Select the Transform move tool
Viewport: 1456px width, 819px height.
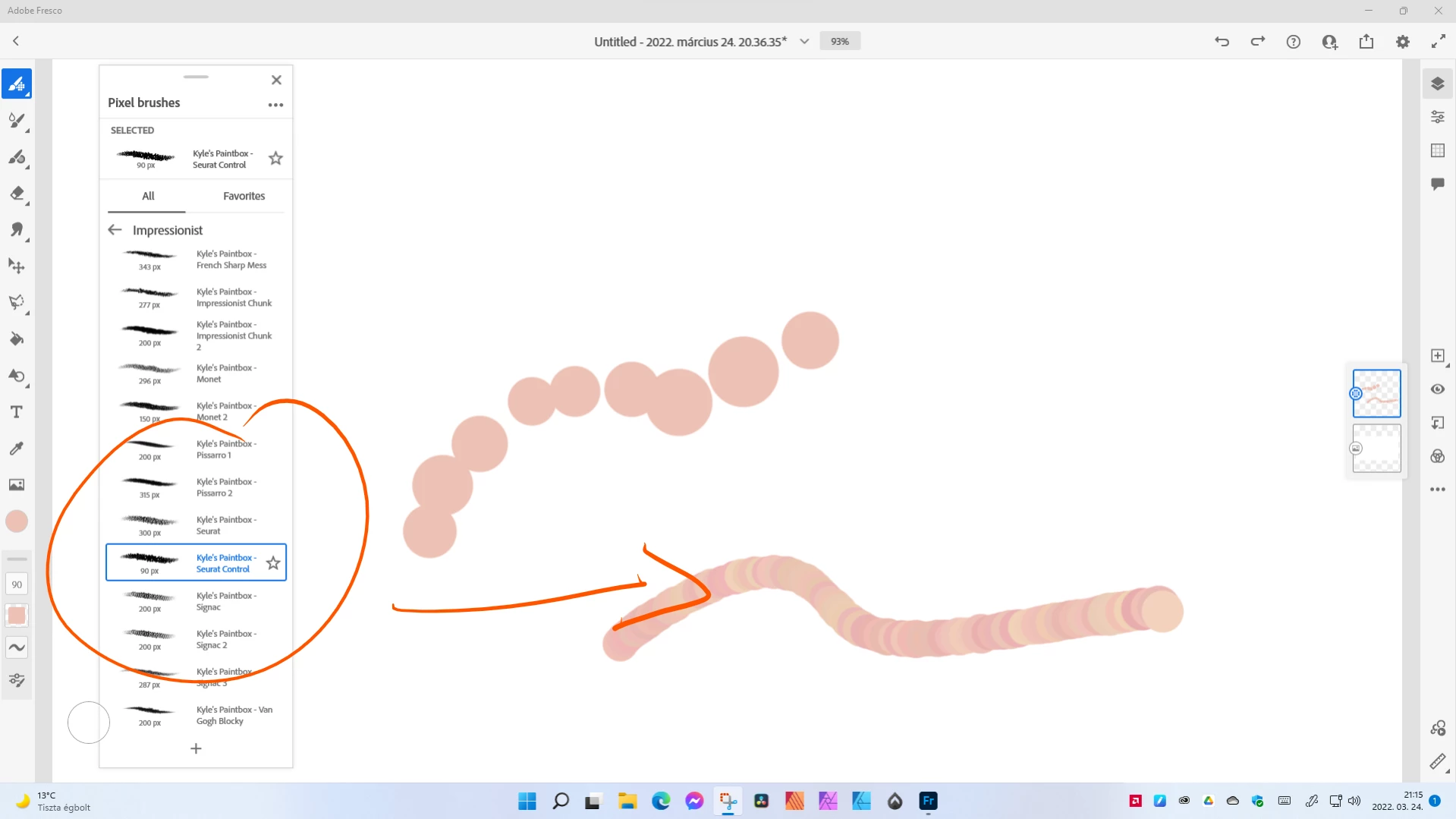pos(17,266)
